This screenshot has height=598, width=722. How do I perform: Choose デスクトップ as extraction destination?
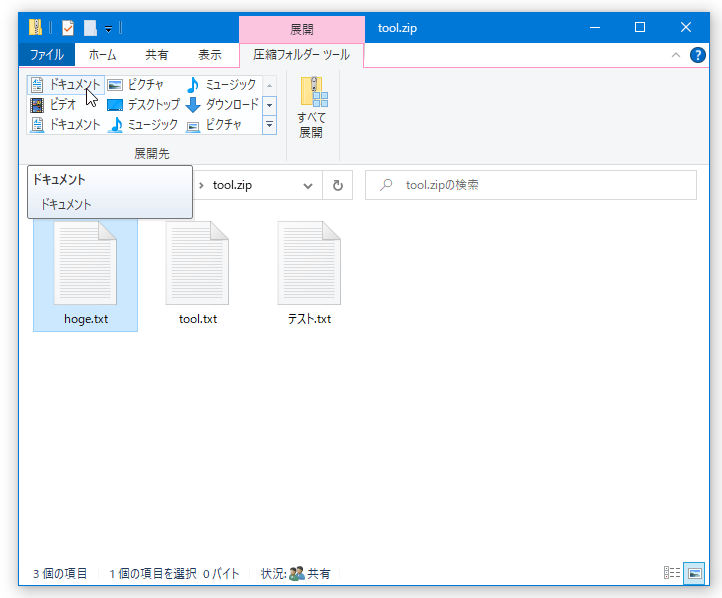(143, 105)
